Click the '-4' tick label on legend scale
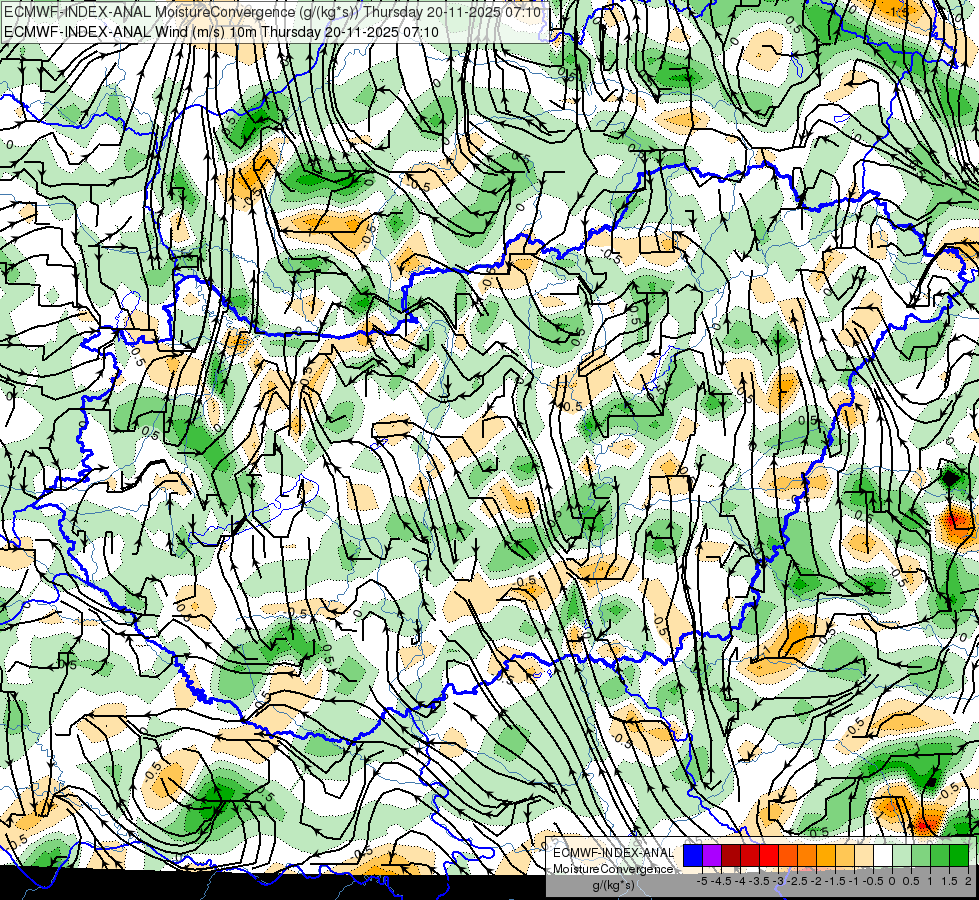 click(x=740, y=881)
